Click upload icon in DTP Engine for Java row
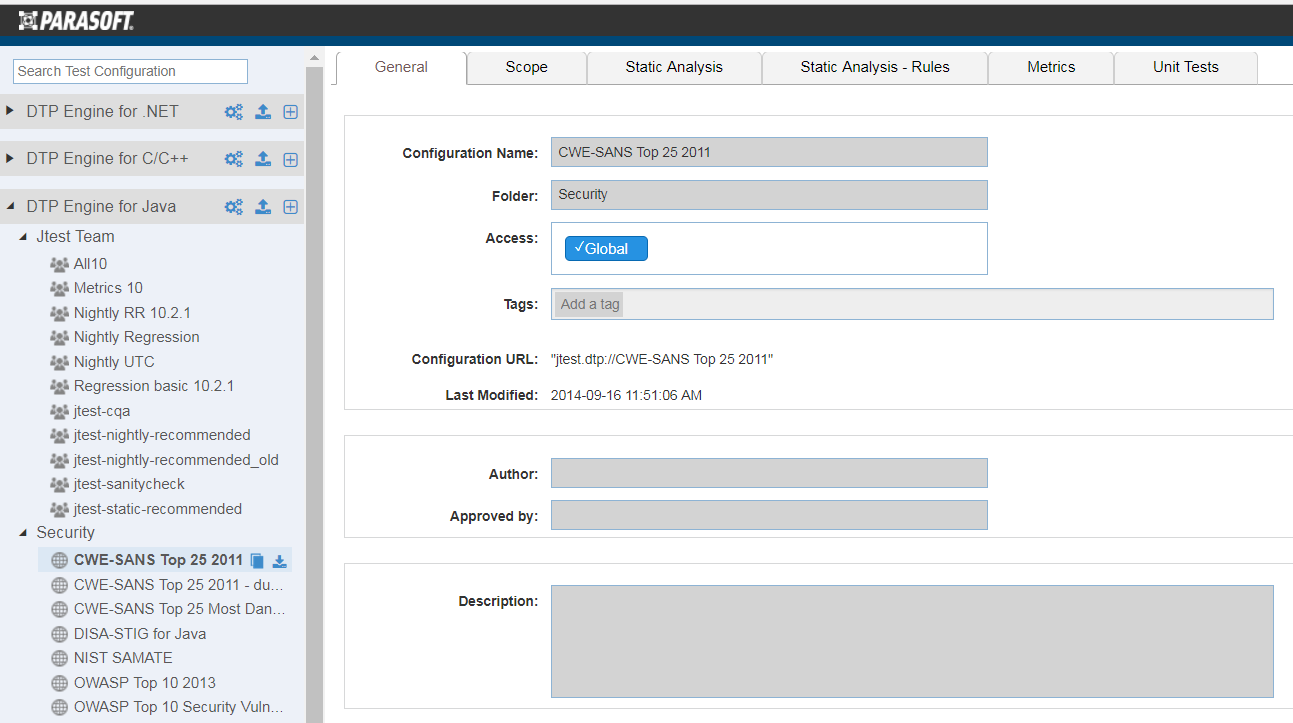The width and height of the screenshot is (1293, 723). click(263, 207)
